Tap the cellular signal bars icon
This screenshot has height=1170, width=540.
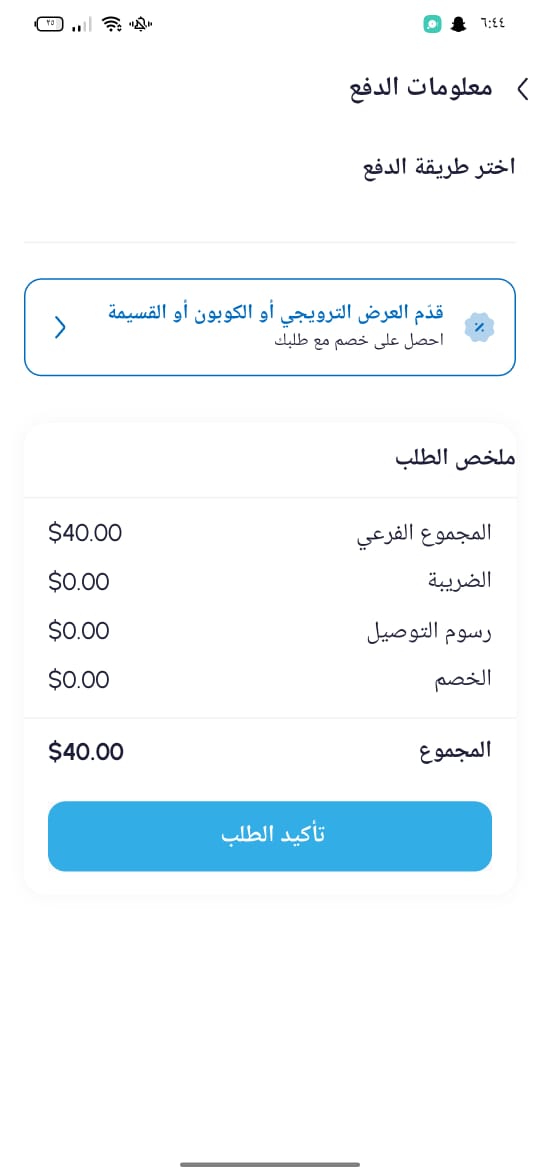click(81, 25)
